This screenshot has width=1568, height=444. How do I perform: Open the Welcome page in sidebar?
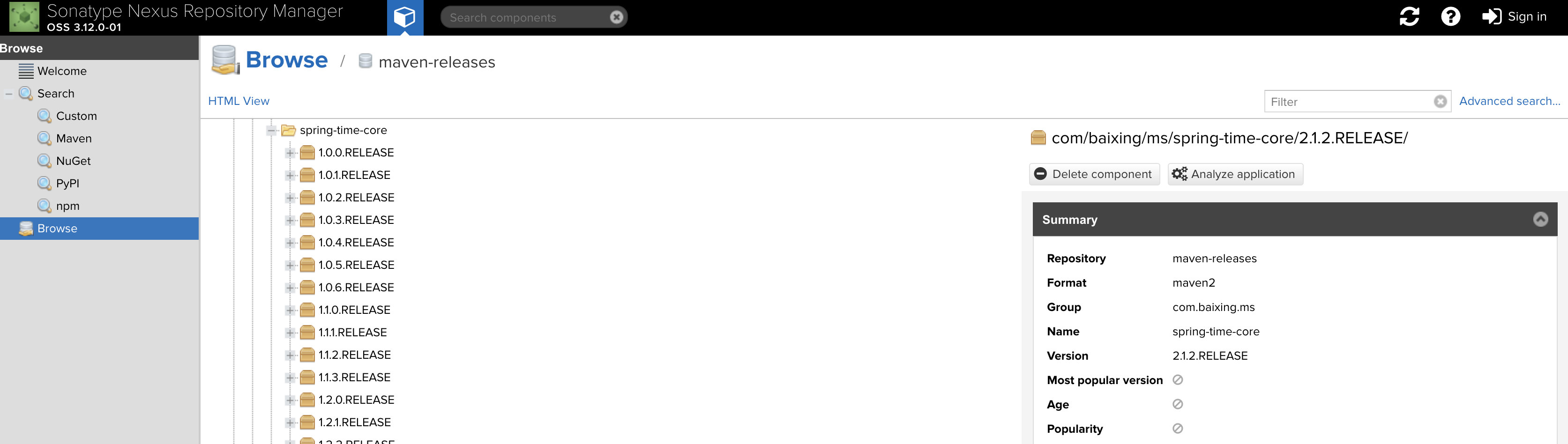(61, 71)
